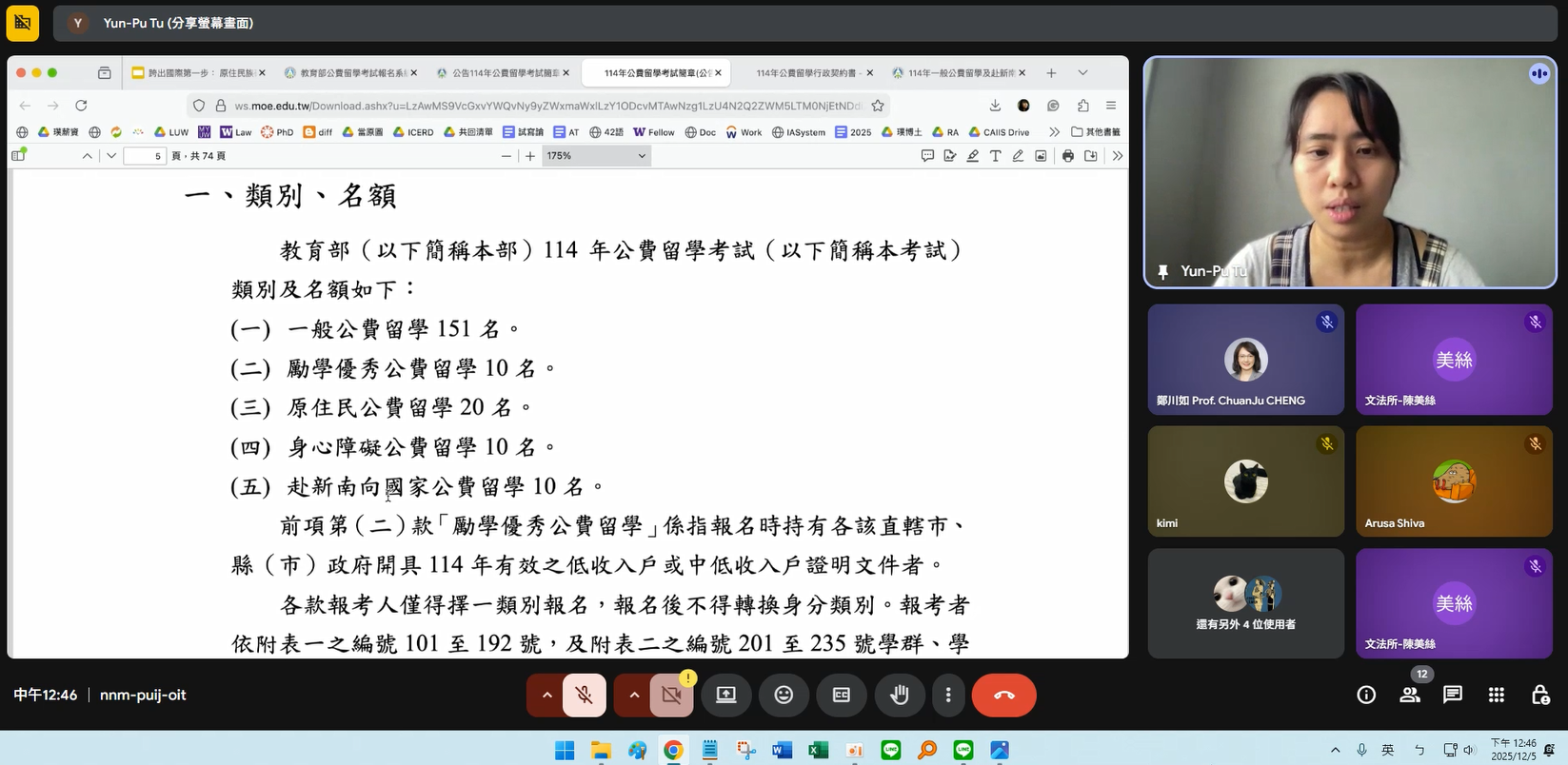Open the Windows Start menu
Viewport: 1568px width, 765px height.
point(565,751)
